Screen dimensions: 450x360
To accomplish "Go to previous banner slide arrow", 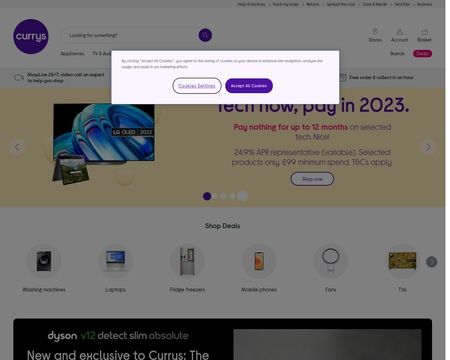I will click(x=17, y=147).
